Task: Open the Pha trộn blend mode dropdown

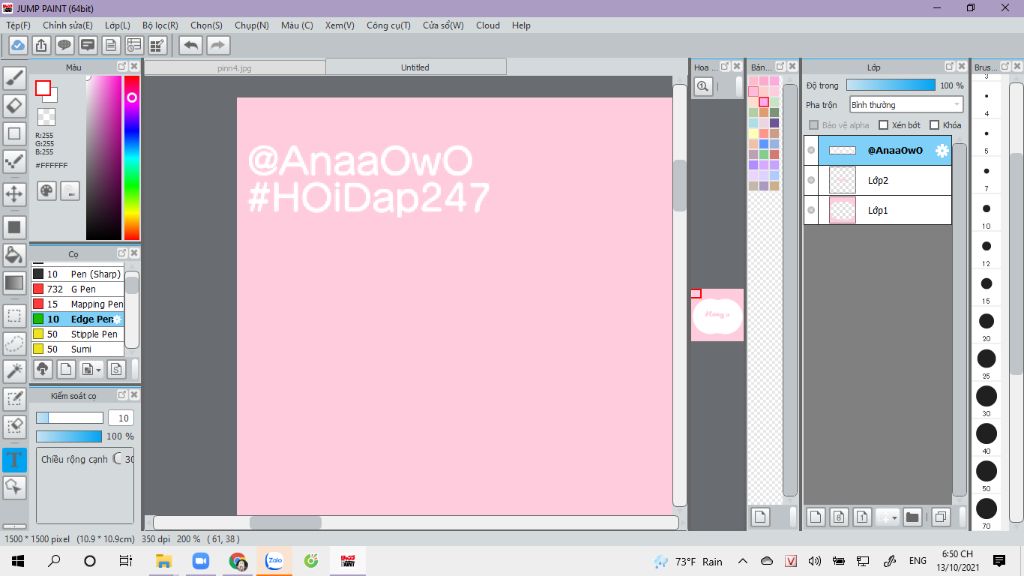Action: pos(906,104)
